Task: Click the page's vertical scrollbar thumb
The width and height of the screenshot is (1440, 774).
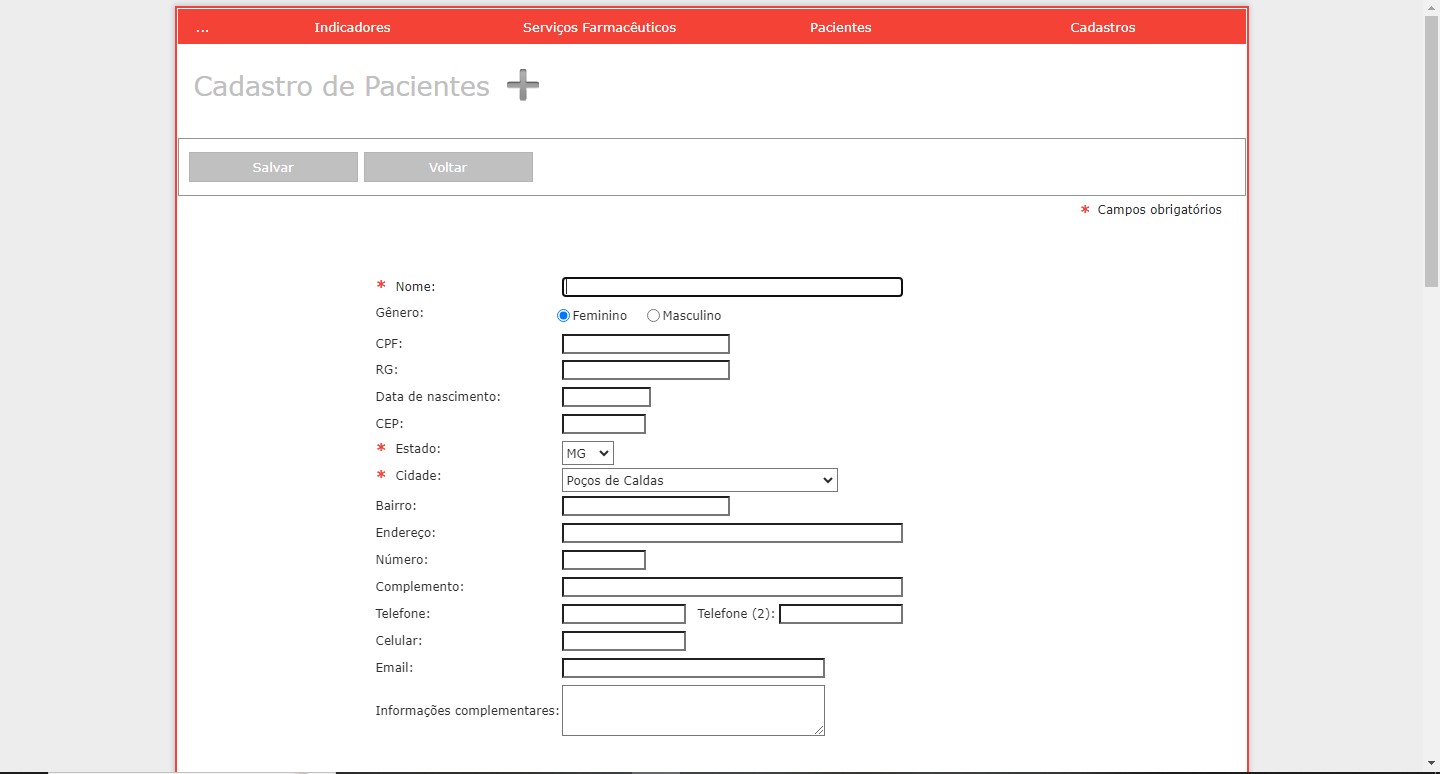Action: click(x=1431, y=150)
